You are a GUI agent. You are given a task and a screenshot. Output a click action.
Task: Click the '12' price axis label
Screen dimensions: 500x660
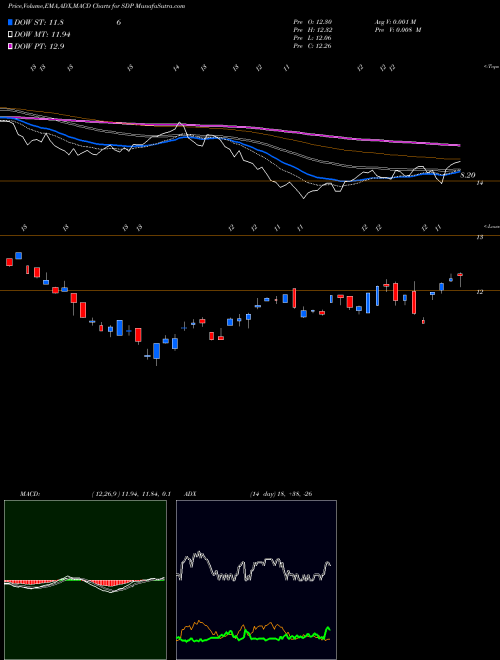pyautogui.click(x=479, y=292)
